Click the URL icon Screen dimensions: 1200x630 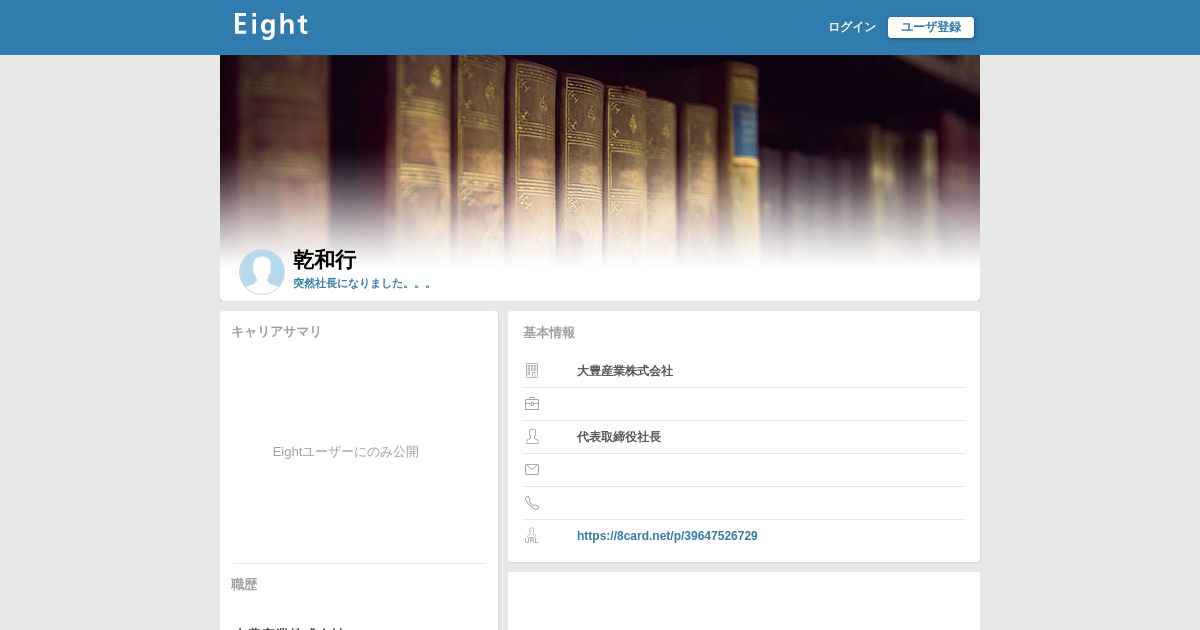coord(531,536)
